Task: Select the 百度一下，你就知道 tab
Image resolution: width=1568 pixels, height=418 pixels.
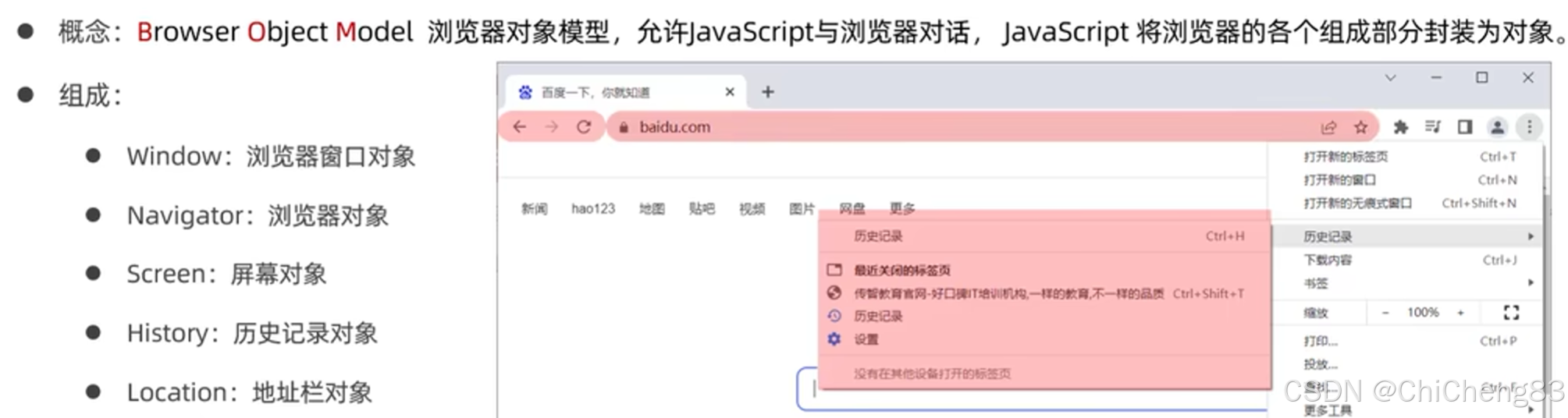Action: pyautogui.click(x=627, y=93)
